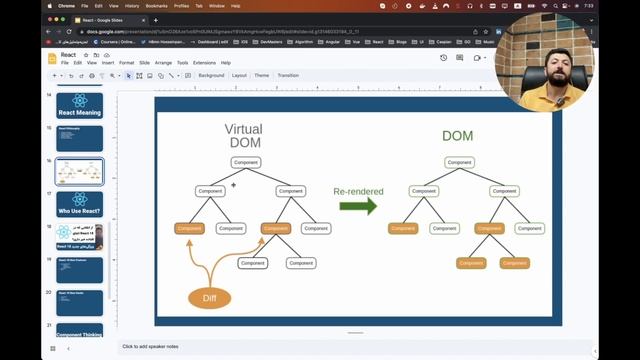This screenshot has height=360, width=640.
Task: Click the share page icon in address bar
Action: click(475, 31)
